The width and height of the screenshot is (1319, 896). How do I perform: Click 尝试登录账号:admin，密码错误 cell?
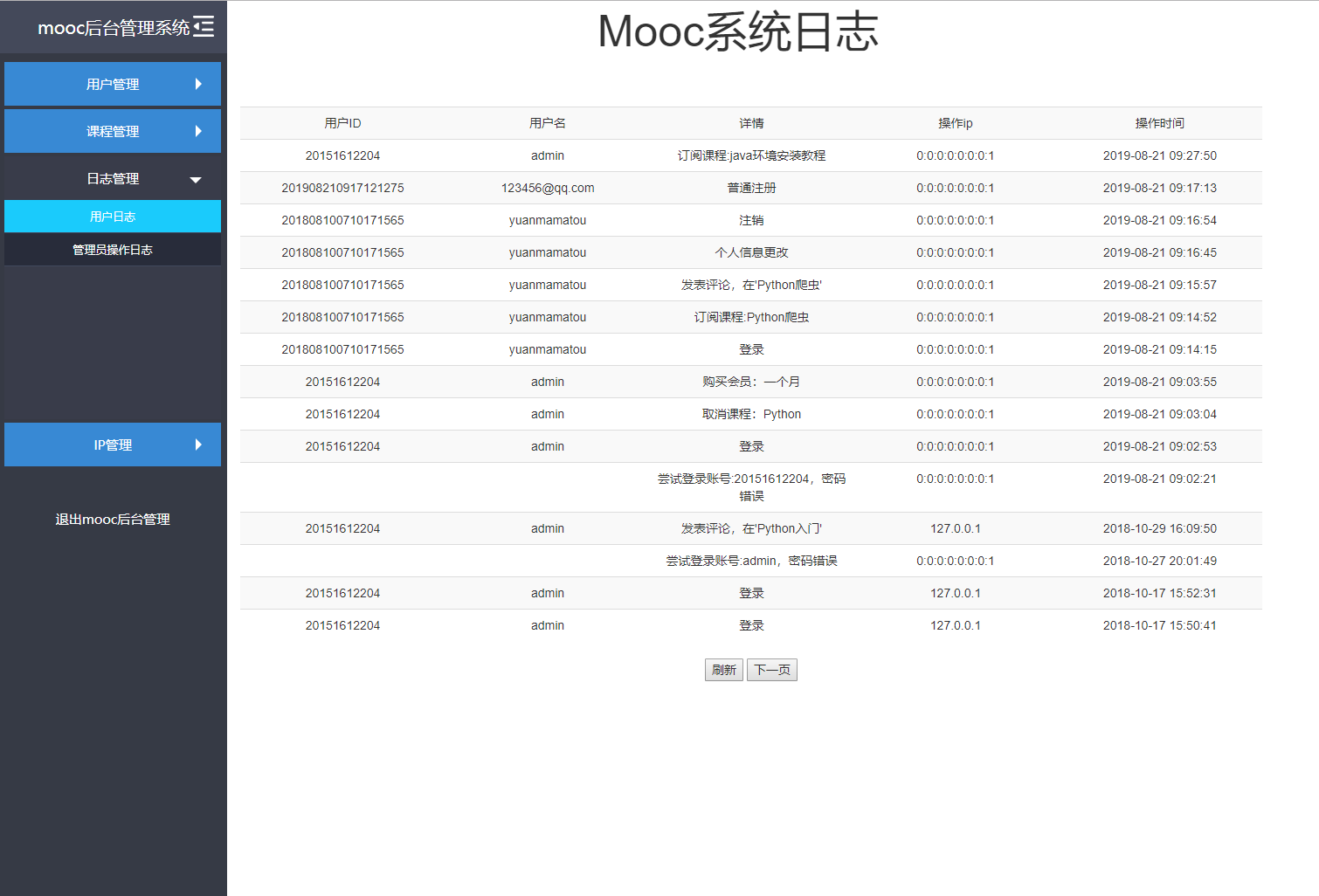pyautogui.click(x=751, y=561)
